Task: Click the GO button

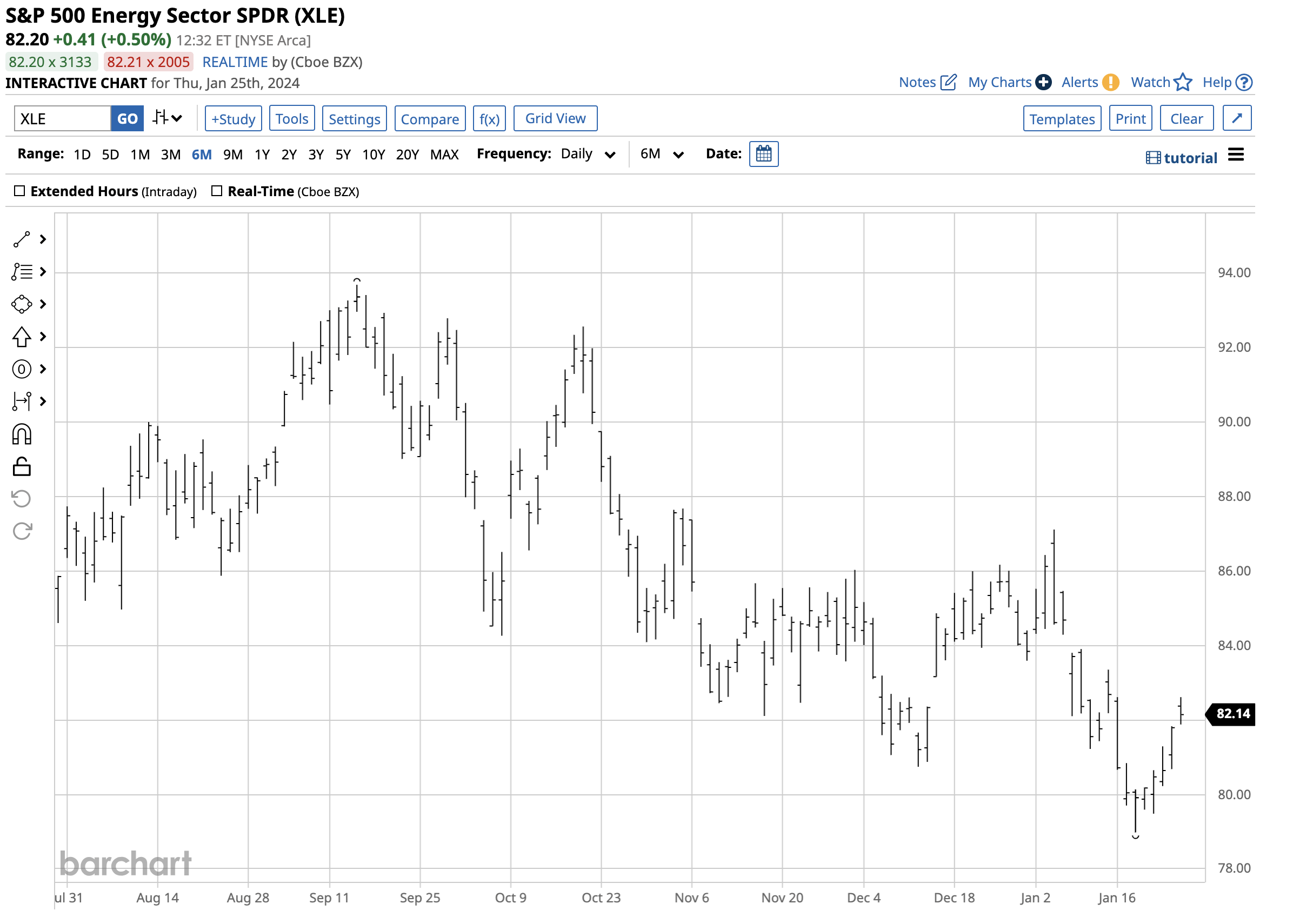Action: point(127,118)
